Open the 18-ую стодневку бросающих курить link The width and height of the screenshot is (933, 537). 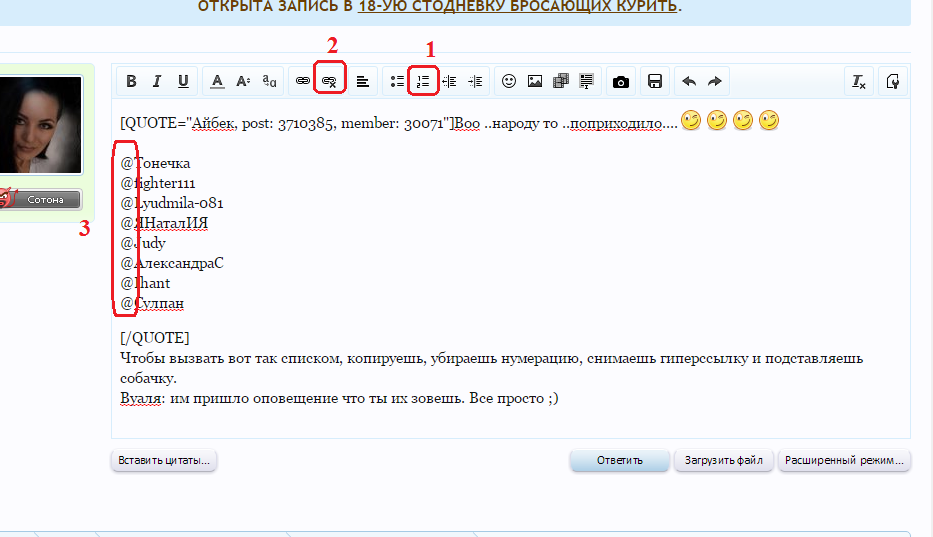click(x=517, y=6)
